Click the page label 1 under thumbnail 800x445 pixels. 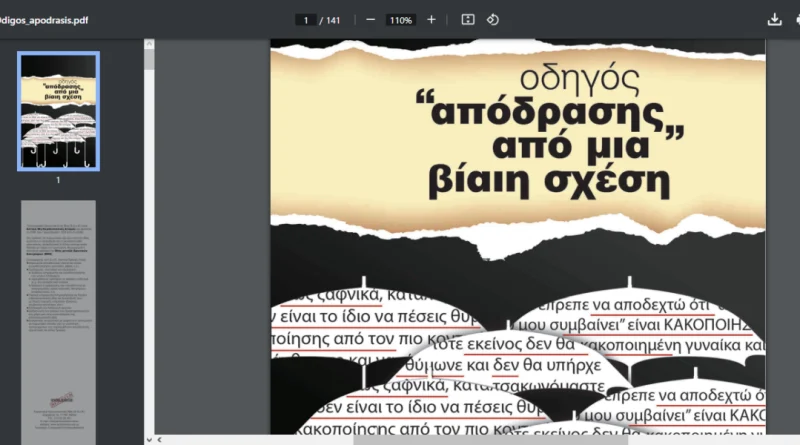tap(58, 180)
